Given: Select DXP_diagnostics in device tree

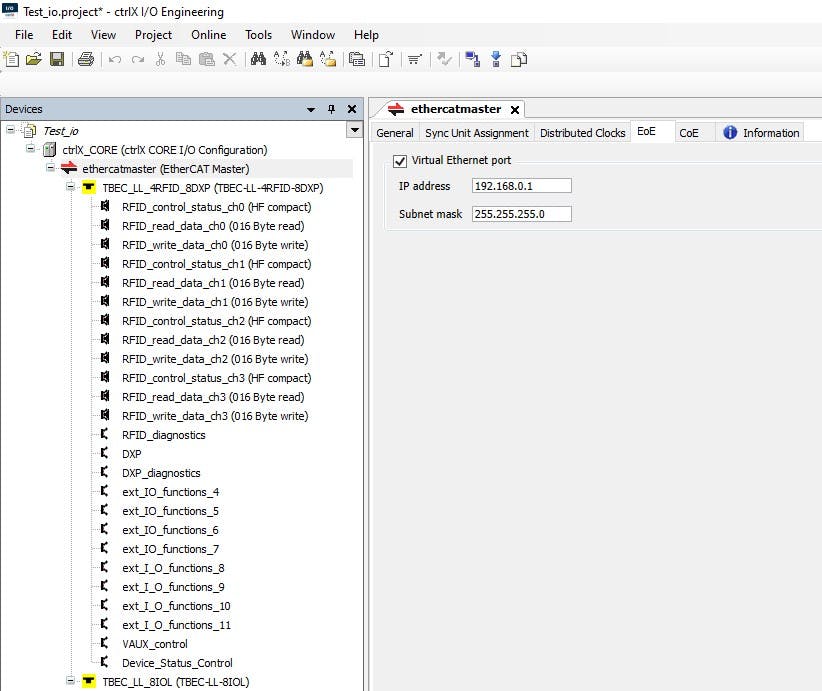Looking at the screenshot, I should [x=161, y=473].
